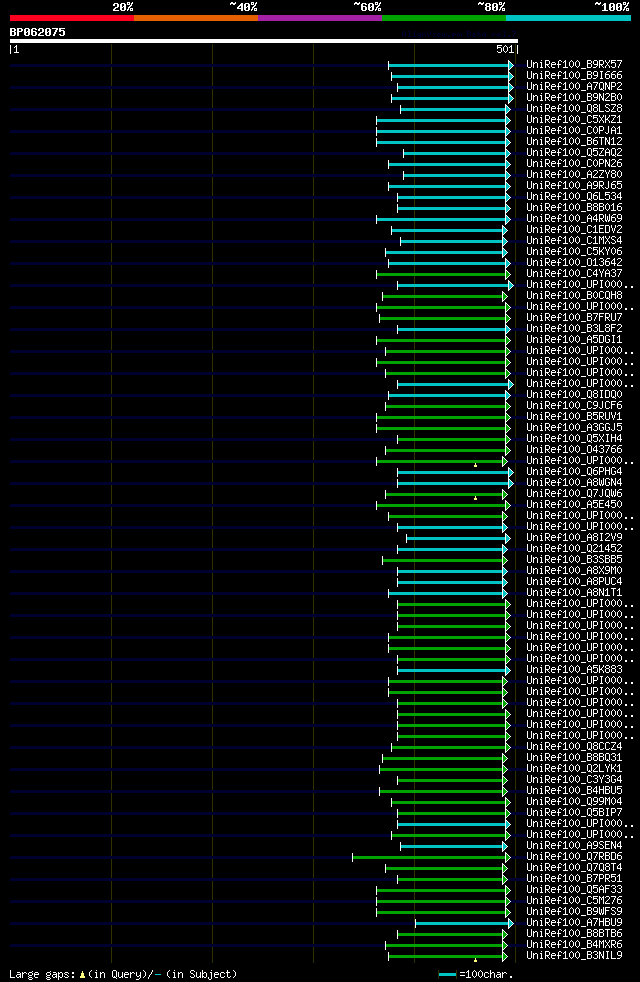Select the UniRef100_B8B016 label
This screenshot has width=640, height=982.
coord(574,207)
